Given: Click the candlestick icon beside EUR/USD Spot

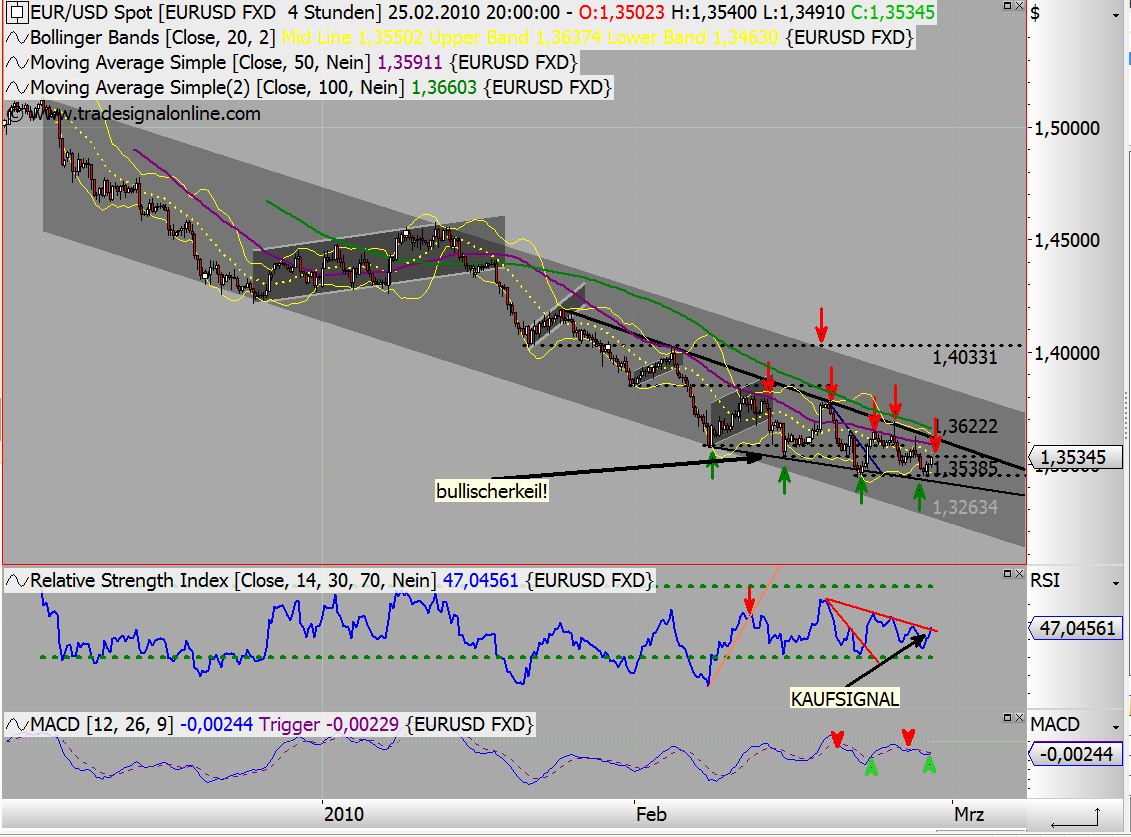Looking at the screenshot, I should [17, 12].
